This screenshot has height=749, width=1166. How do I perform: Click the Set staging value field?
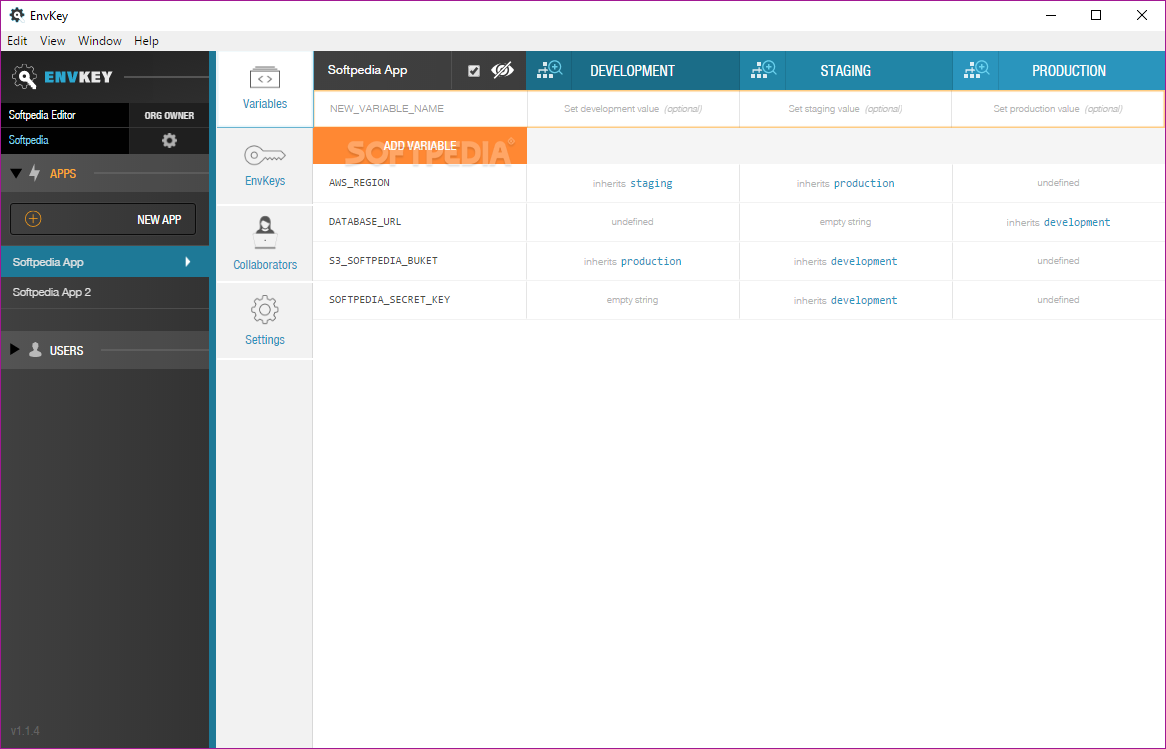pos(845,109)
